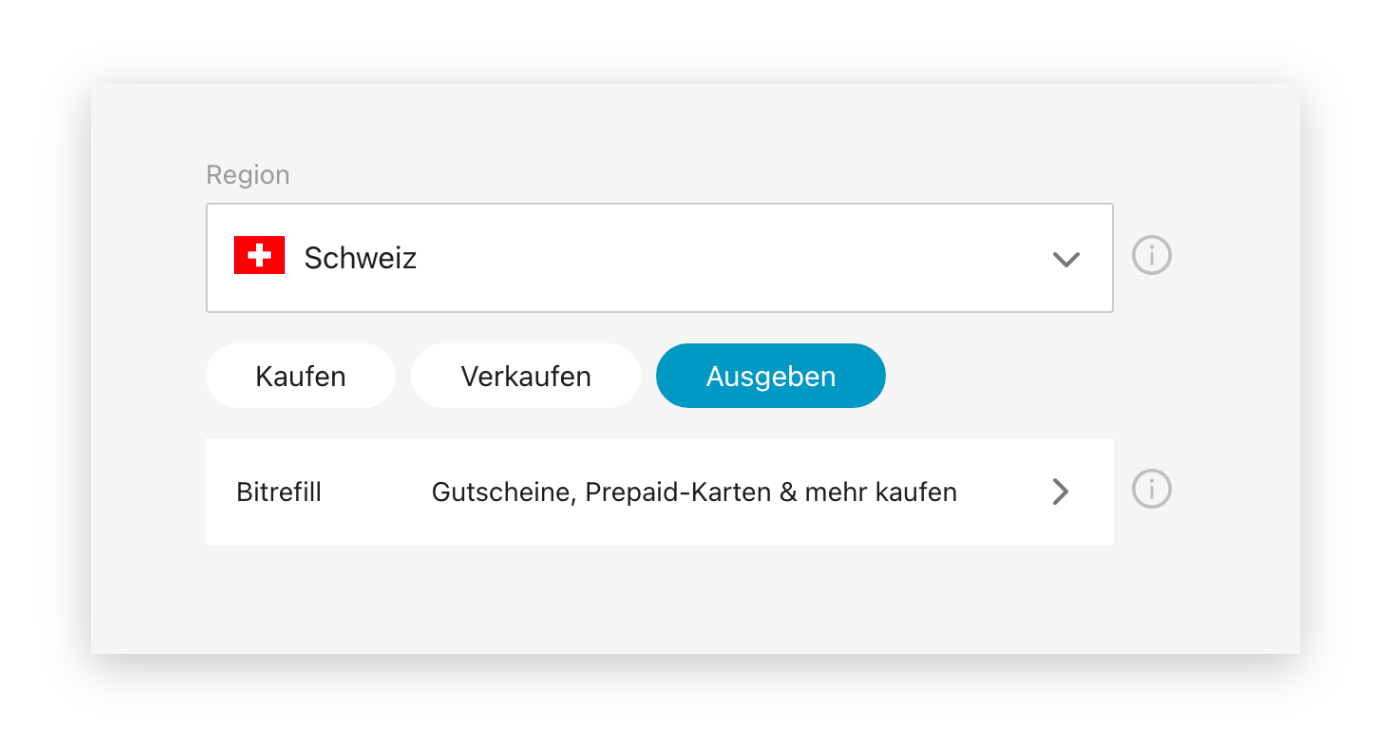Click "Gutscheine, Prepaid-Karten & mehr kaufen" text
This screenshot has height=738, width=1390.
click(x=694, y=492)
